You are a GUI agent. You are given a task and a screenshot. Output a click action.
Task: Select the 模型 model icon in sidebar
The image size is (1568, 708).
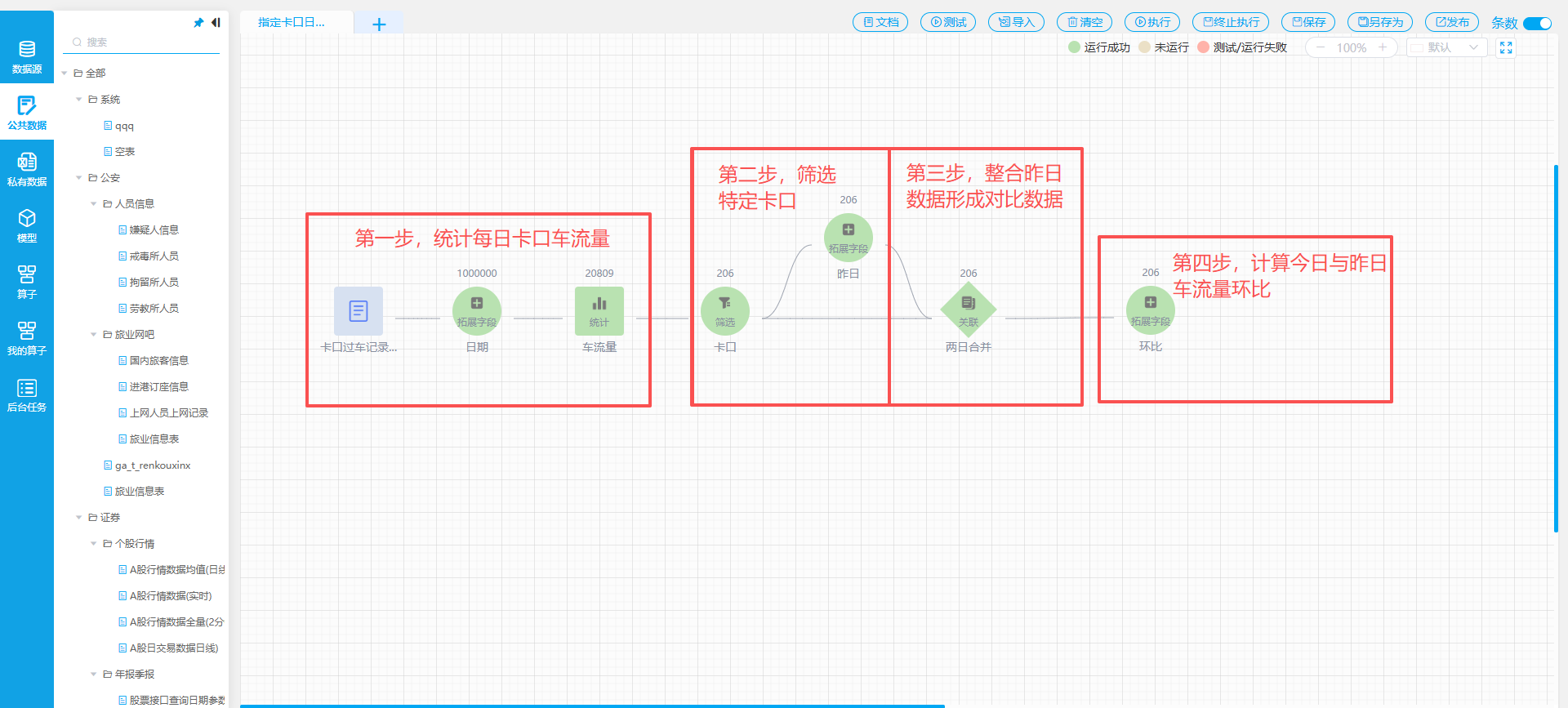point(27,225)
